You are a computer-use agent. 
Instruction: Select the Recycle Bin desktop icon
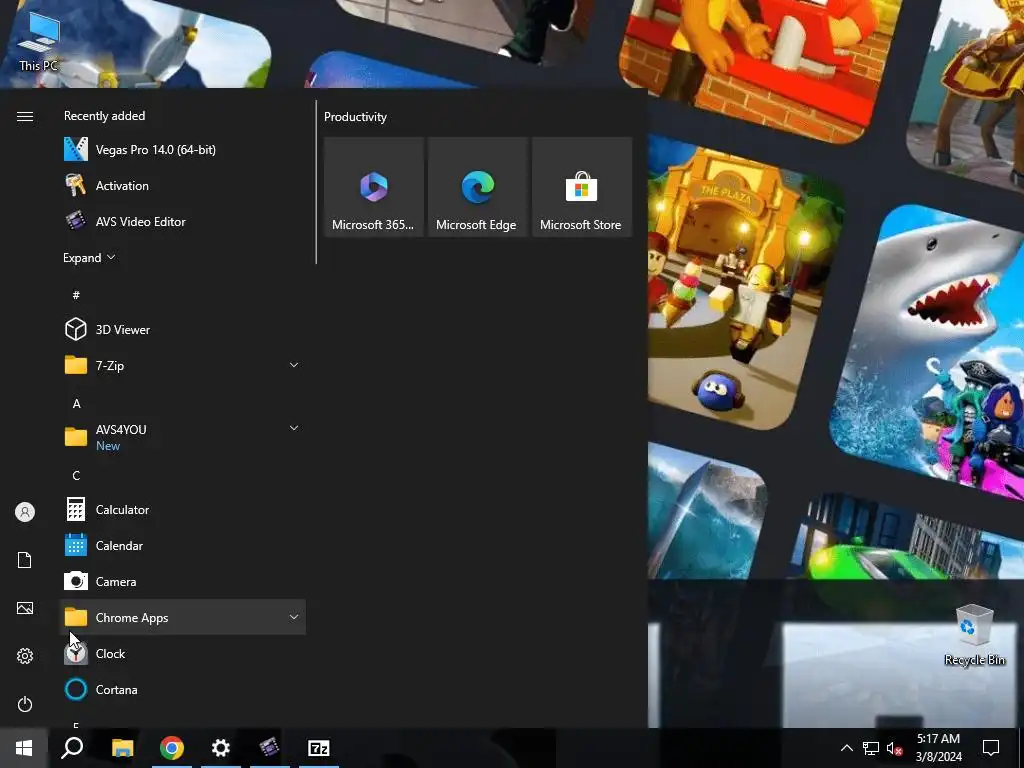pyautogui.click(x=974, y=635)
